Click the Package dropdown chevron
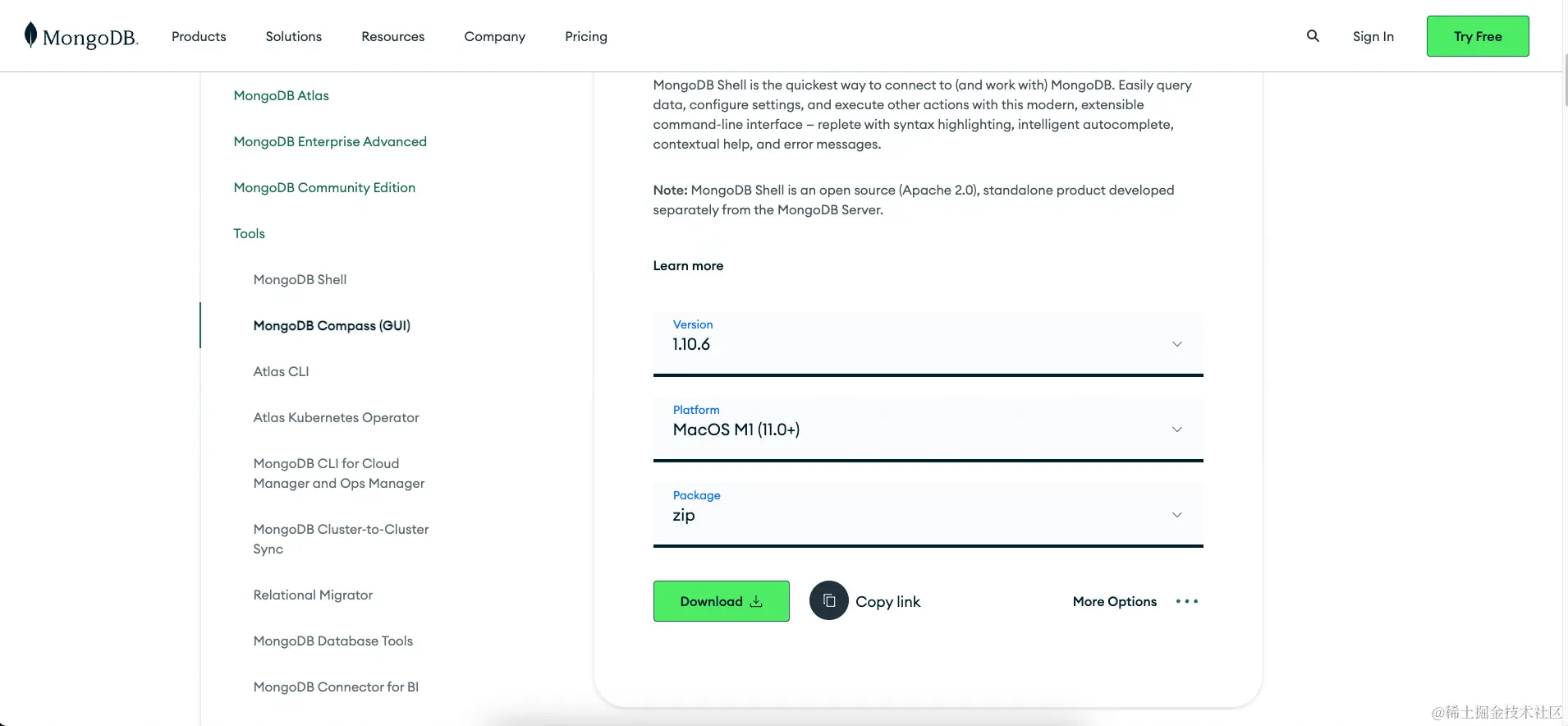Screen dimensions: 1568x726 (1177, 514)
